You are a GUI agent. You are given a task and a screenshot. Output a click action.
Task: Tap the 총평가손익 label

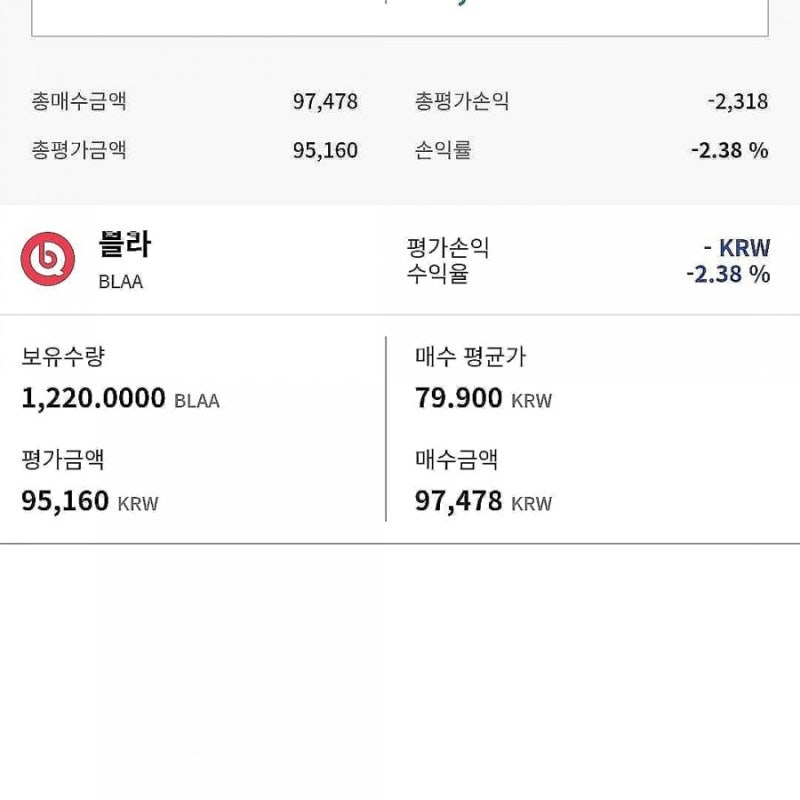pos(462,101)
